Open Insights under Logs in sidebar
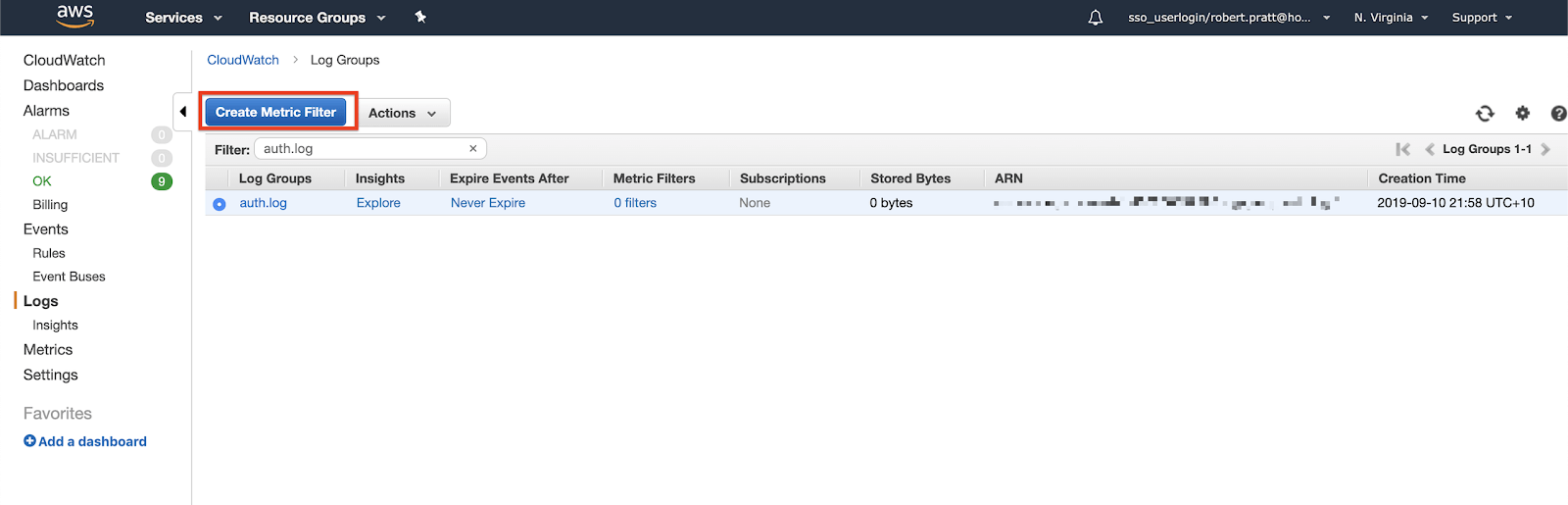This screenshot has width=1568, height=505. 55,326
